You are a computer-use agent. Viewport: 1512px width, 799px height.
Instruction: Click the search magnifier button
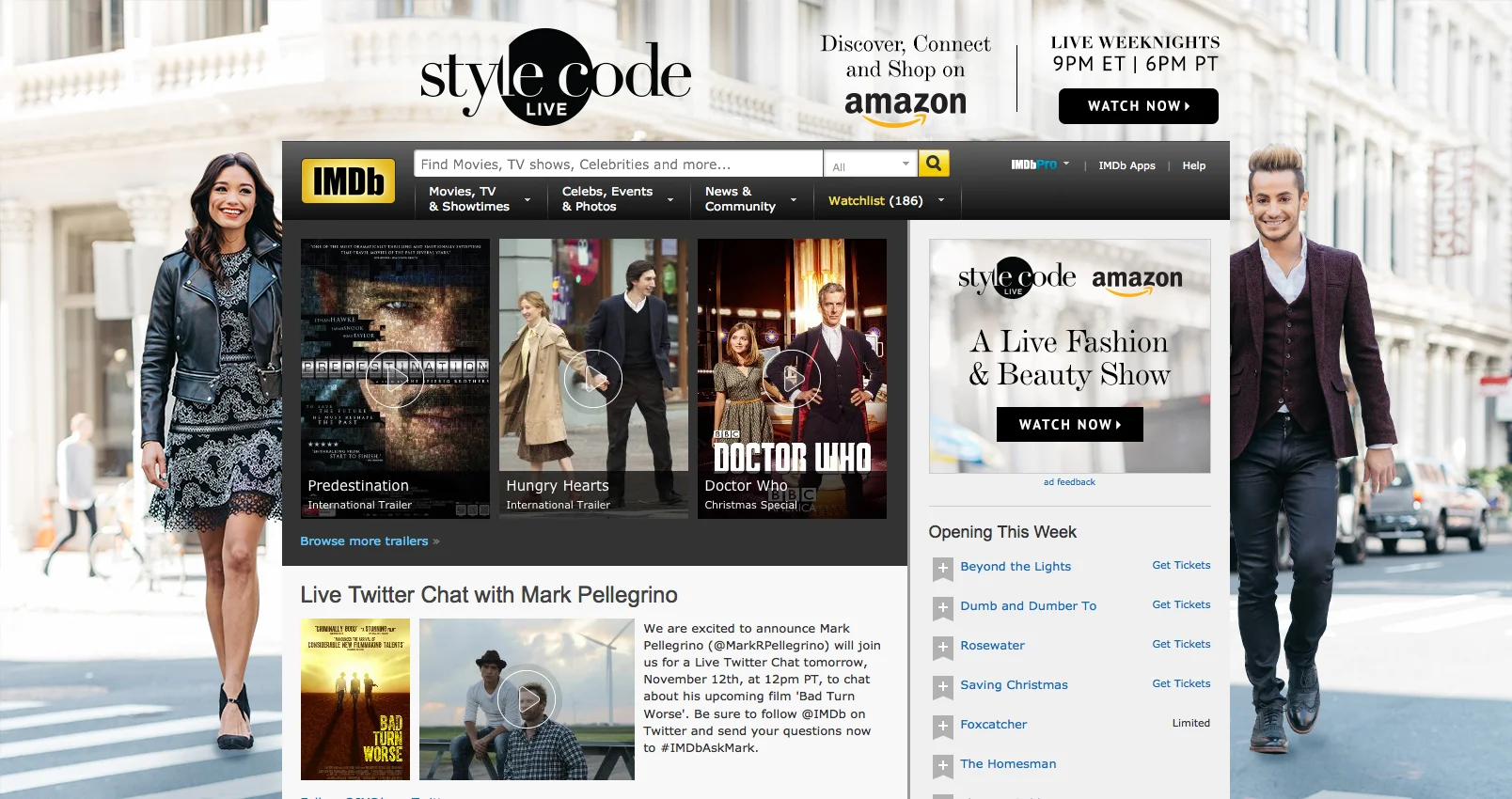pos(934,164)
